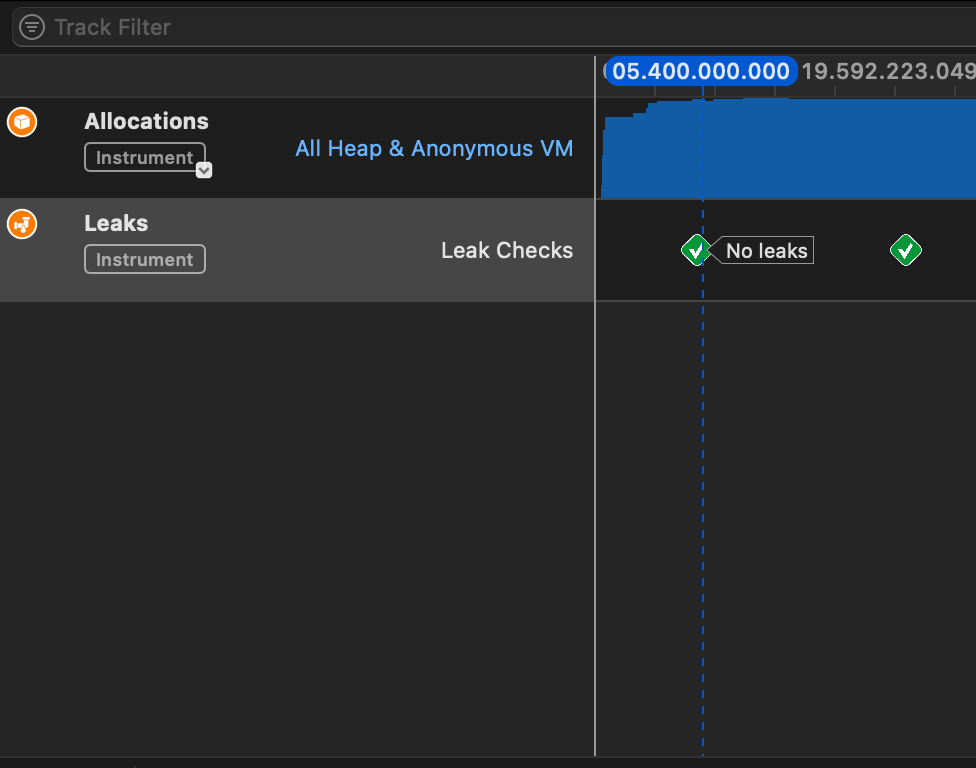
Task: Select the Allocations track title
Action: click(x=146, y=121)
